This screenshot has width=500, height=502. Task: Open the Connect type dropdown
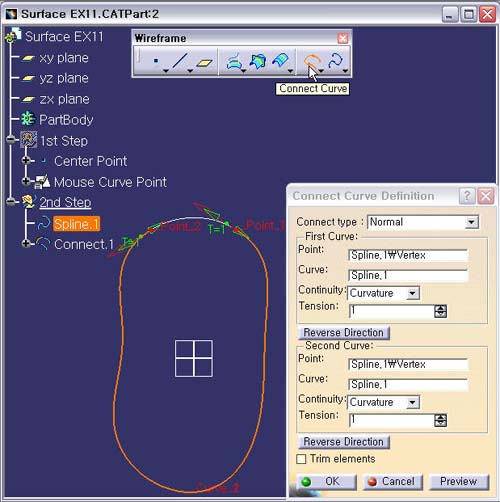pos(471,222)
